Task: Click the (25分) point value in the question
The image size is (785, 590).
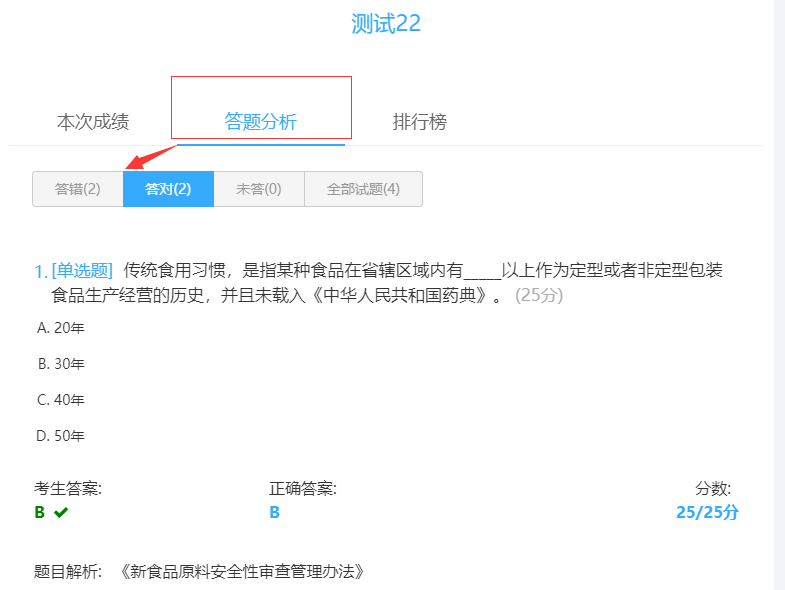Action: coord(539,296)
